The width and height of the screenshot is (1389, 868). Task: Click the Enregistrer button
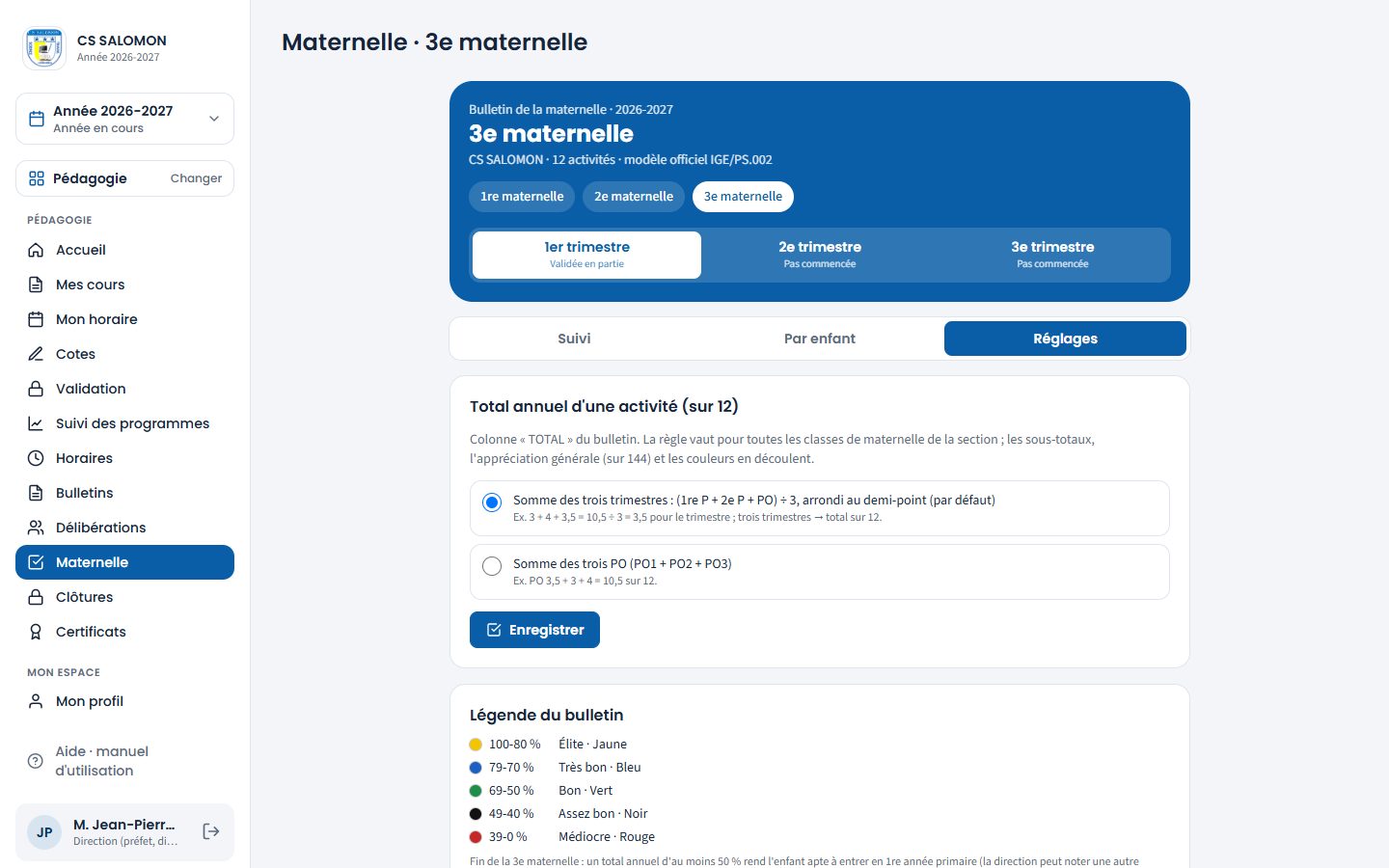tap(534, 630)
